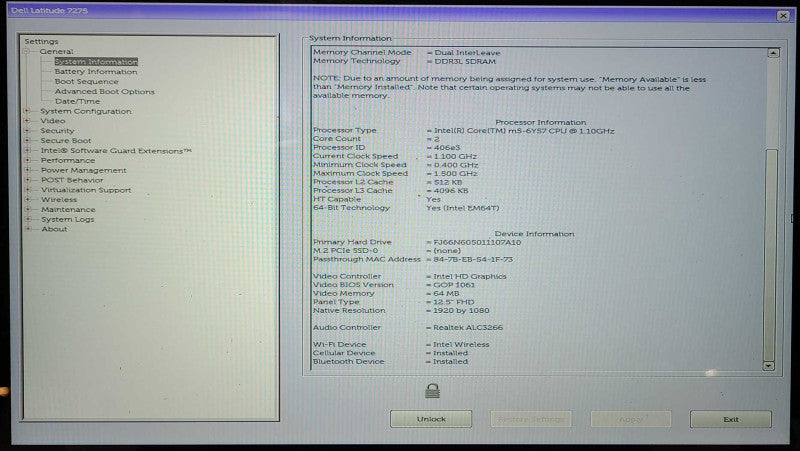Viewport: 800px width, 451px height.
Task: Click the scroll up arrow
Action: [x=773, y=53]
